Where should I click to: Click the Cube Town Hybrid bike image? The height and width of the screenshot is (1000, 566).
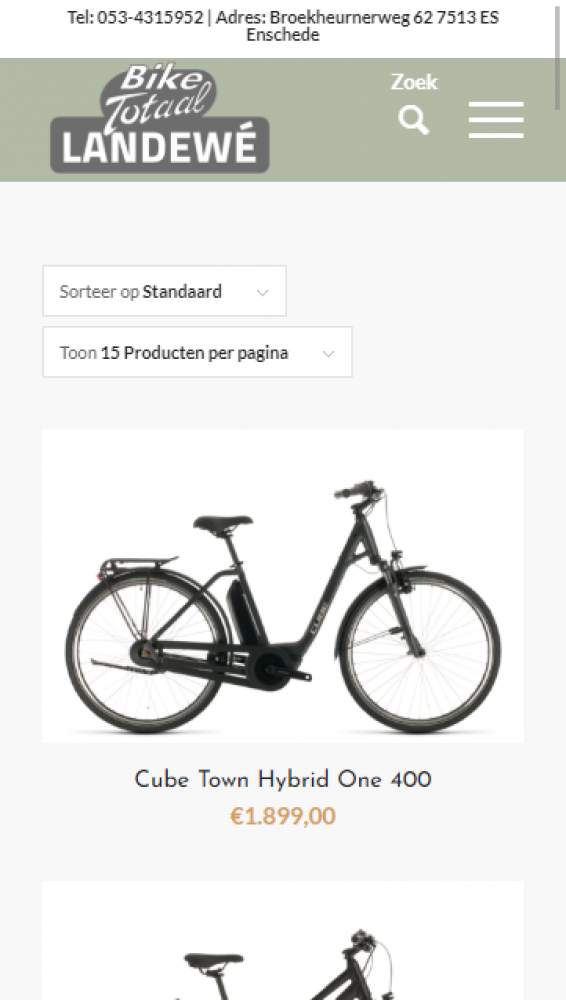(283, 585)
